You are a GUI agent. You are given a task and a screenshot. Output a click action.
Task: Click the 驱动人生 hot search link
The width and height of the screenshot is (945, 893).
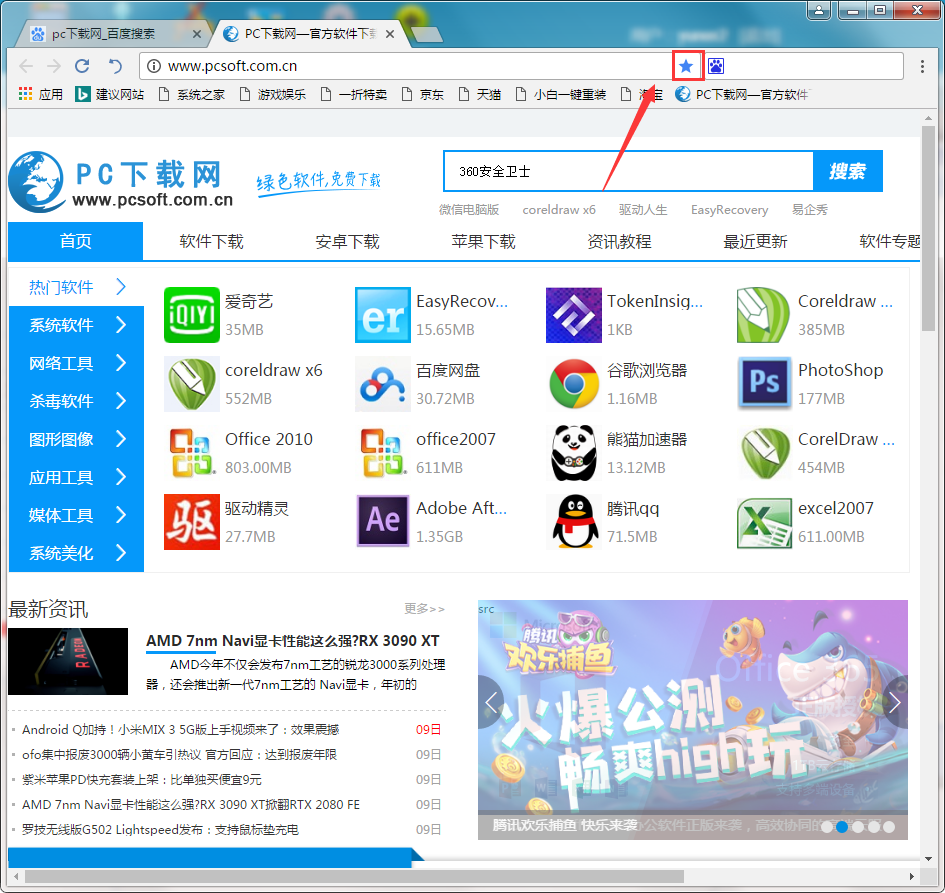[643, 210]
